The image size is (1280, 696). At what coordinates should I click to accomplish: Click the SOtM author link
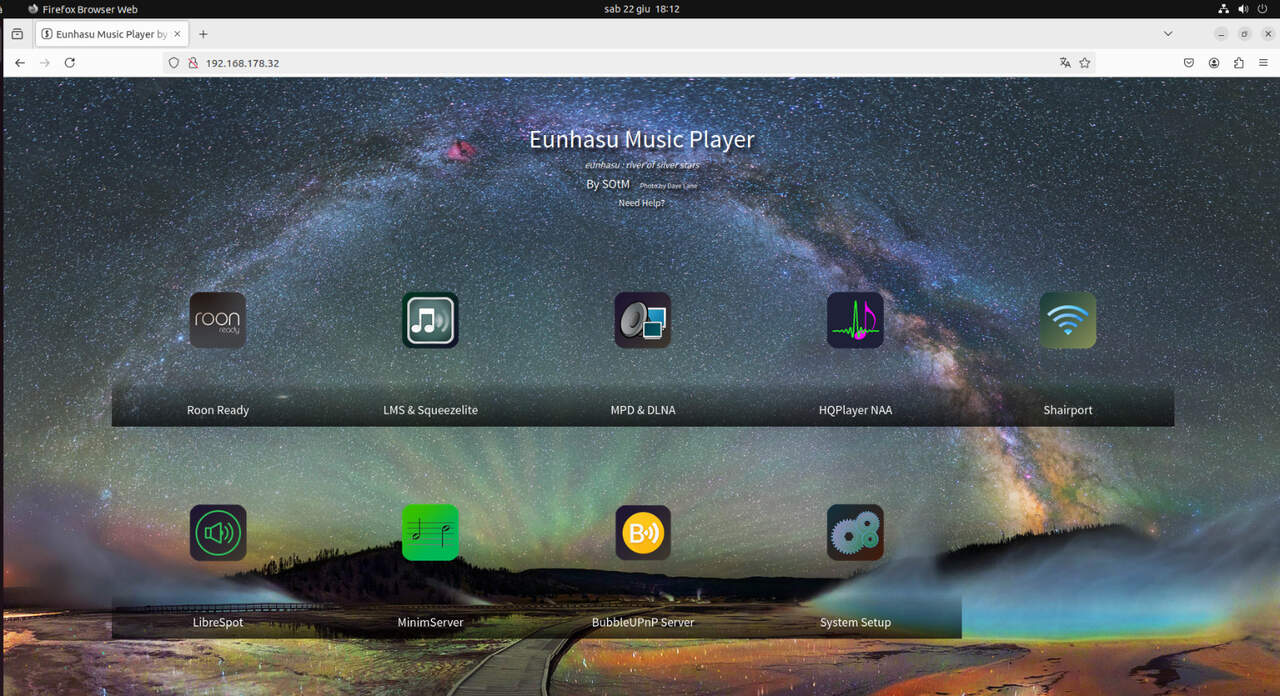click(x=616, y=184)
